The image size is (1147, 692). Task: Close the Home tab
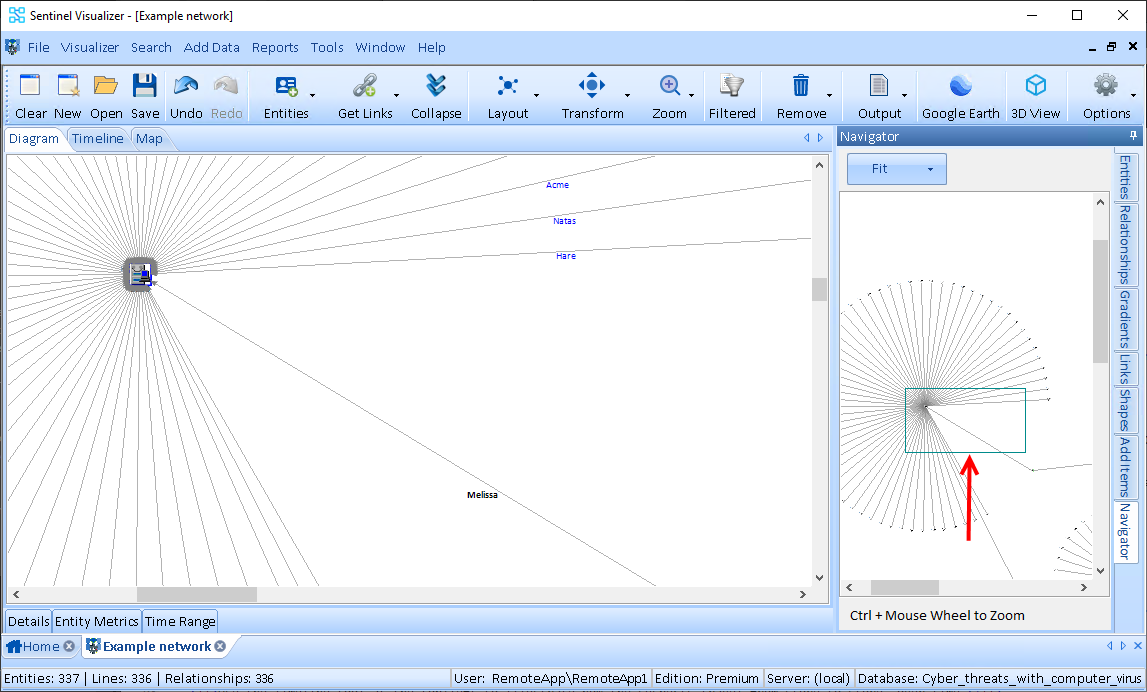pyautogui.click(x=69, y=646)
